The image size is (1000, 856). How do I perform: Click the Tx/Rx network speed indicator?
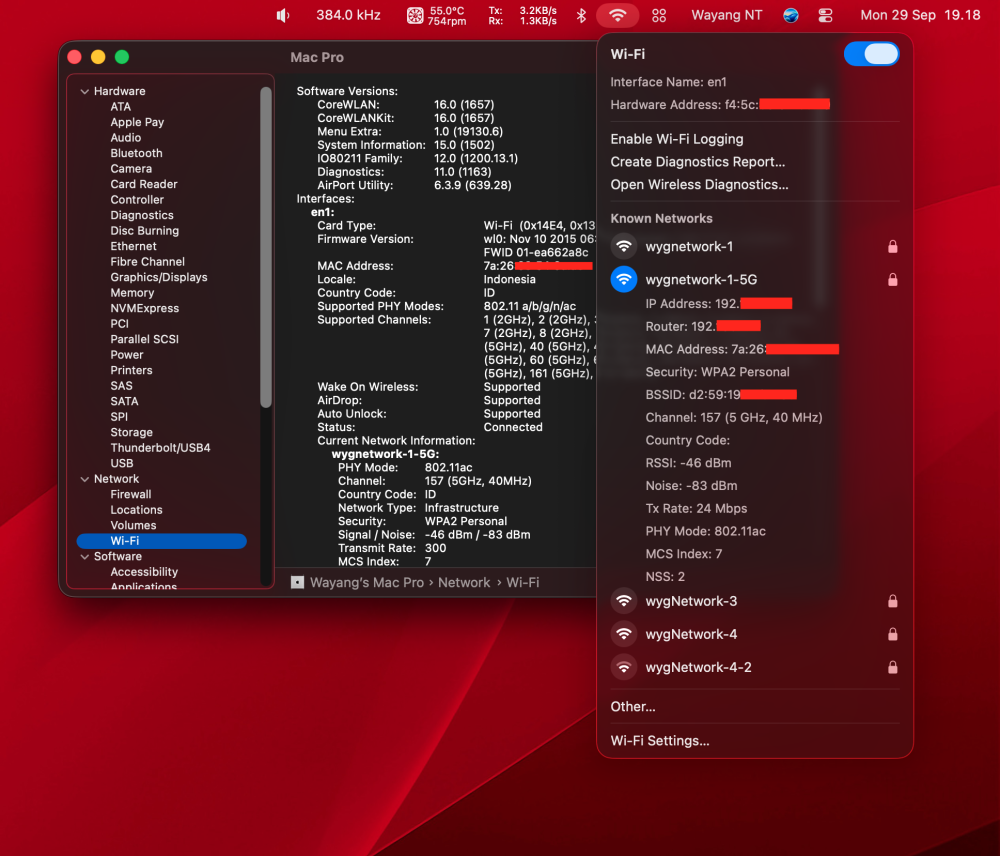point(522,15)
